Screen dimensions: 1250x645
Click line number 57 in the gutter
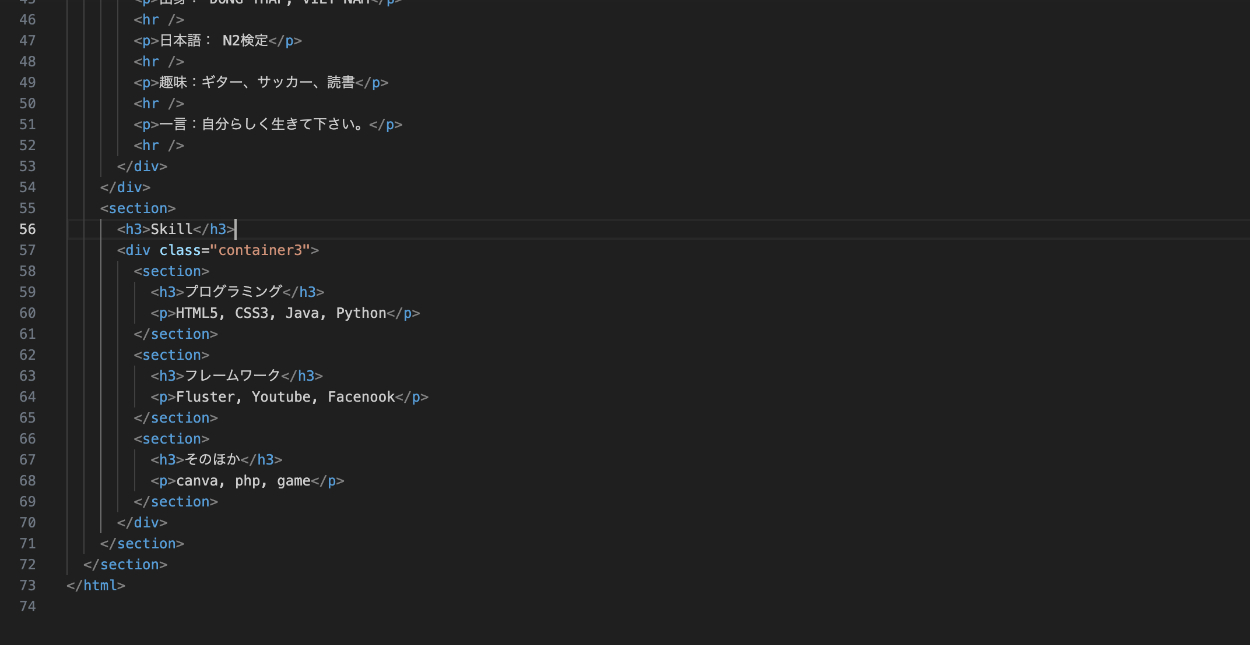coord(27,250)
